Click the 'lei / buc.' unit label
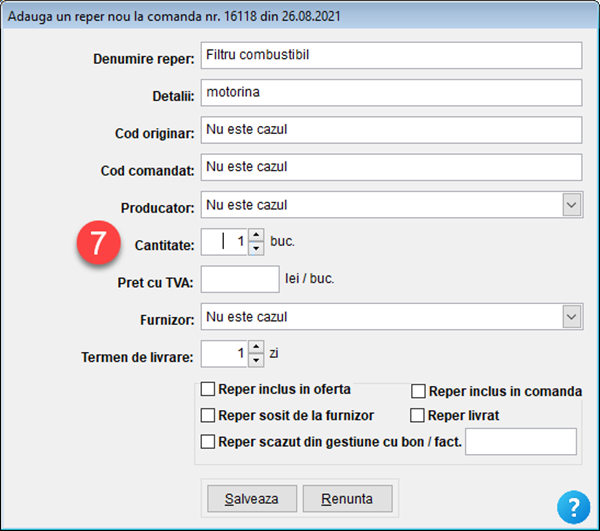Image resolution: width=600 pixels, height=531 pixels. (x=310, y=279)
